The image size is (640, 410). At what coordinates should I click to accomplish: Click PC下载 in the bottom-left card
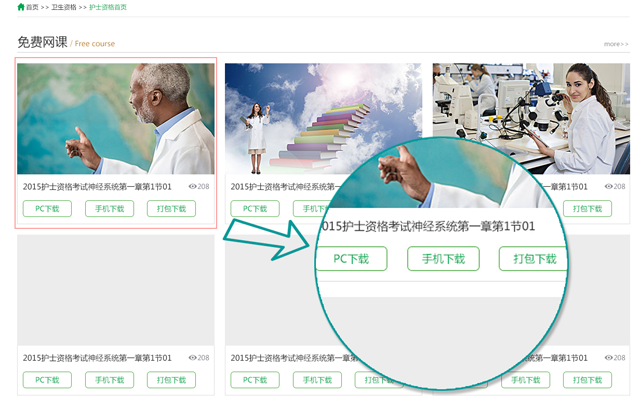tap(47, 380)
